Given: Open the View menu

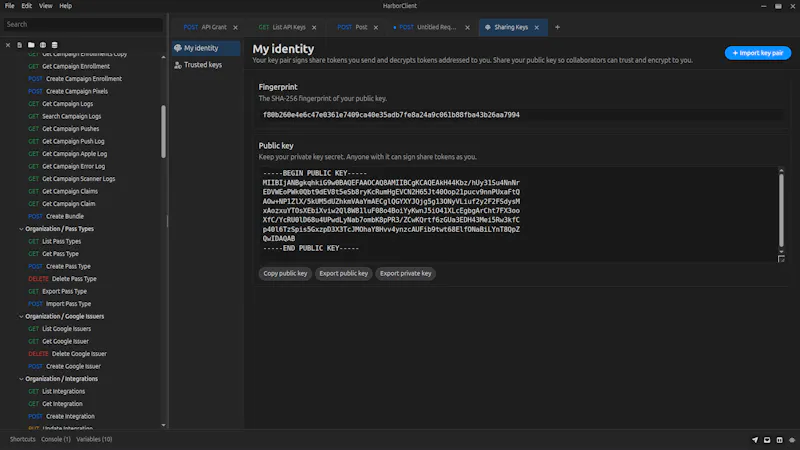Looking at the screenshot, I should click(x=45, y=6).
